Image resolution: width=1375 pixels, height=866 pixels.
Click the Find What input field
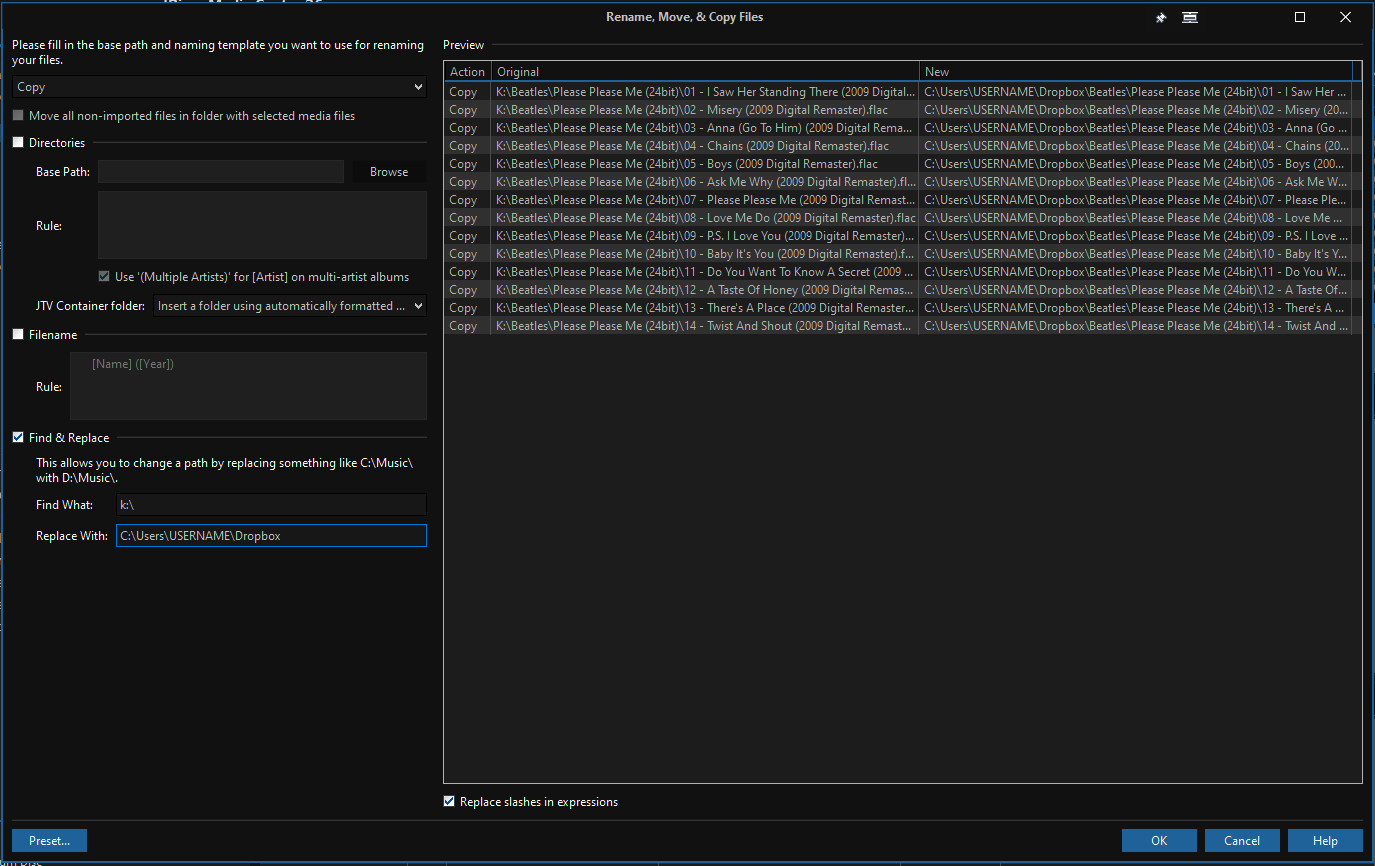pyautogui.click(x=271, y=505)
